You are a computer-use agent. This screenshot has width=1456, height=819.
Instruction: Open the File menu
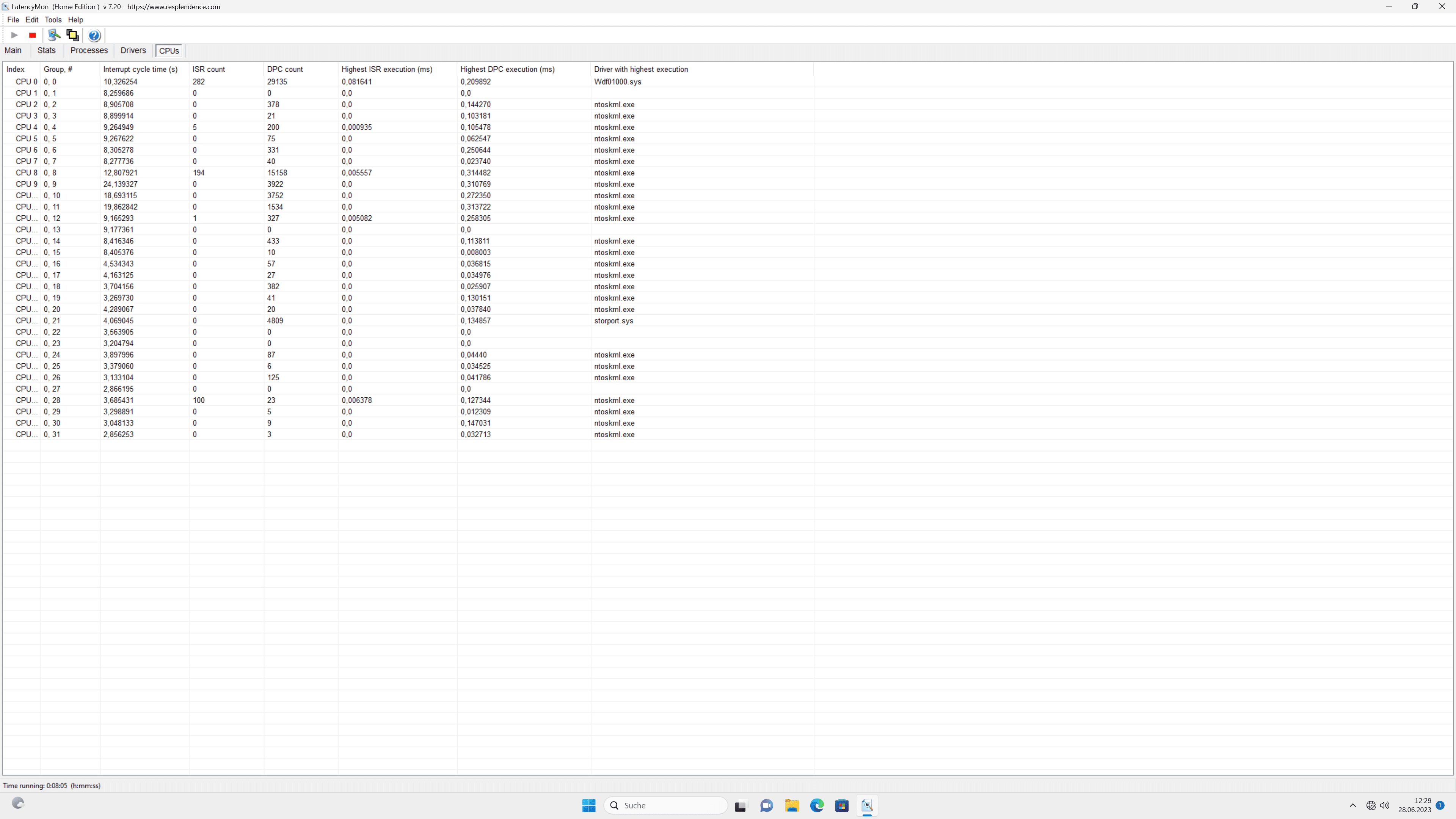coord(13,20)
